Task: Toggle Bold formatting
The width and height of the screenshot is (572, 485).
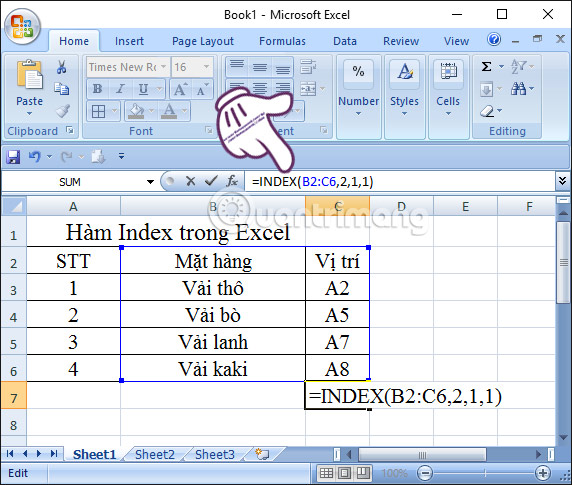Action: tap(97, 89)
